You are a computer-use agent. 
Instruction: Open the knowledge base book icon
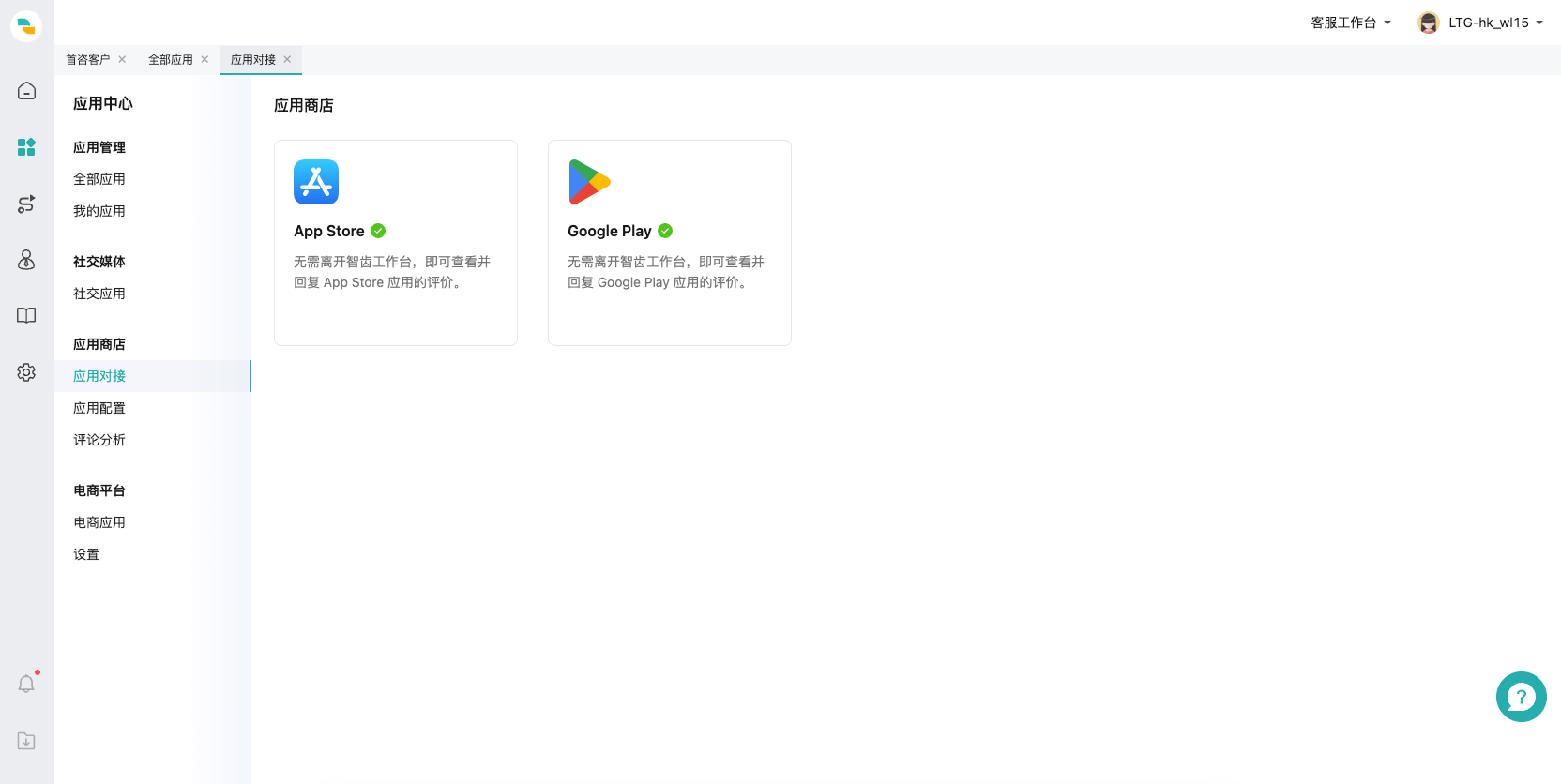tap(26, 316)
